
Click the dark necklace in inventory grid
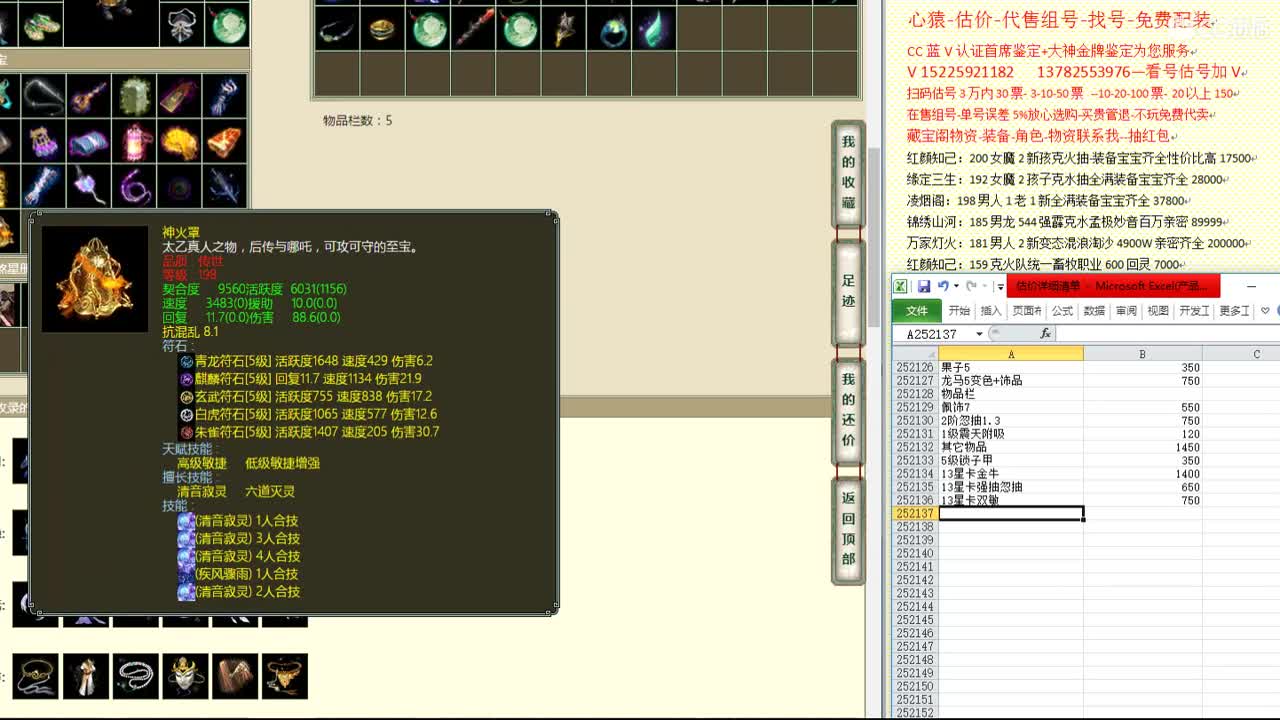coord(337,29)
